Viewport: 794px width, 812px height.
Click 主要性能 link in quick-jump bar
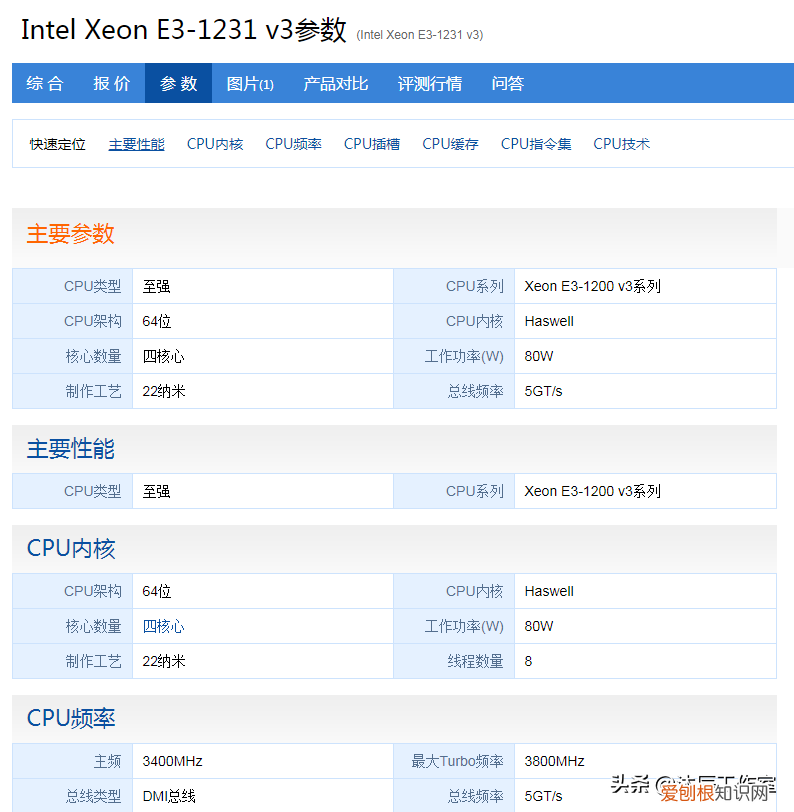click(x=136, y=144)
